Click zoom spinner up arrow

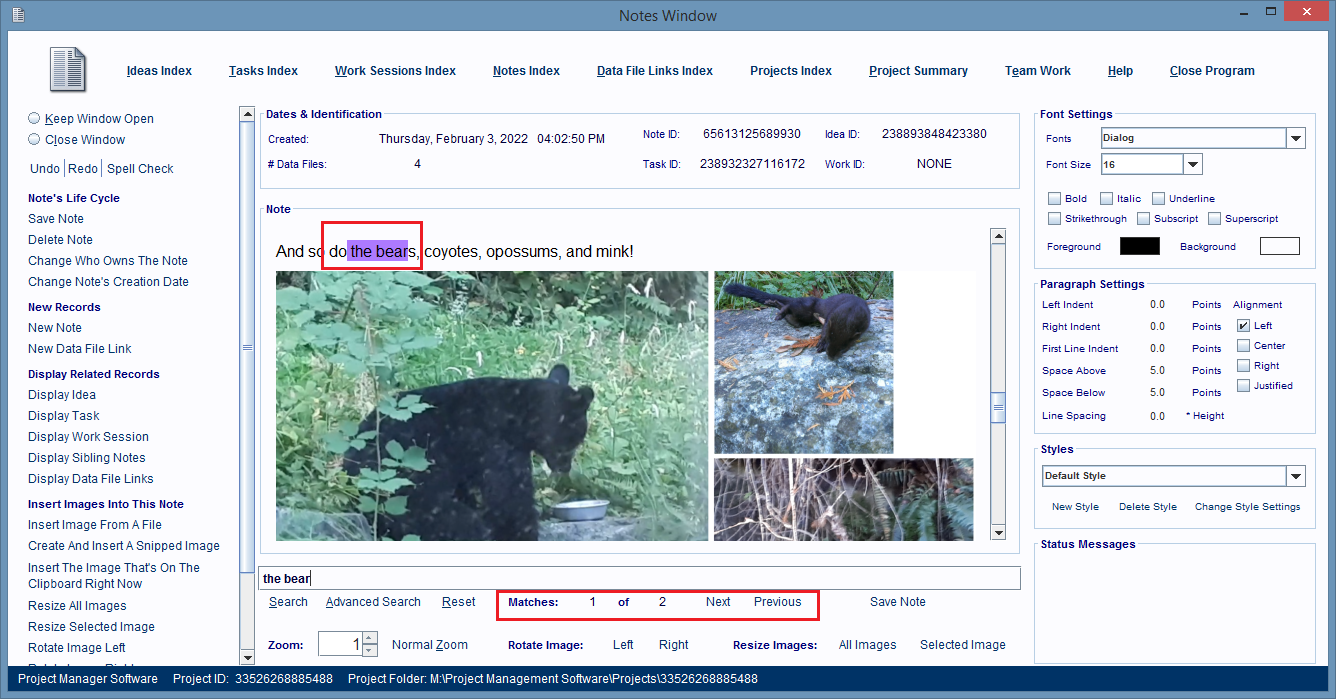coord(370,638)
